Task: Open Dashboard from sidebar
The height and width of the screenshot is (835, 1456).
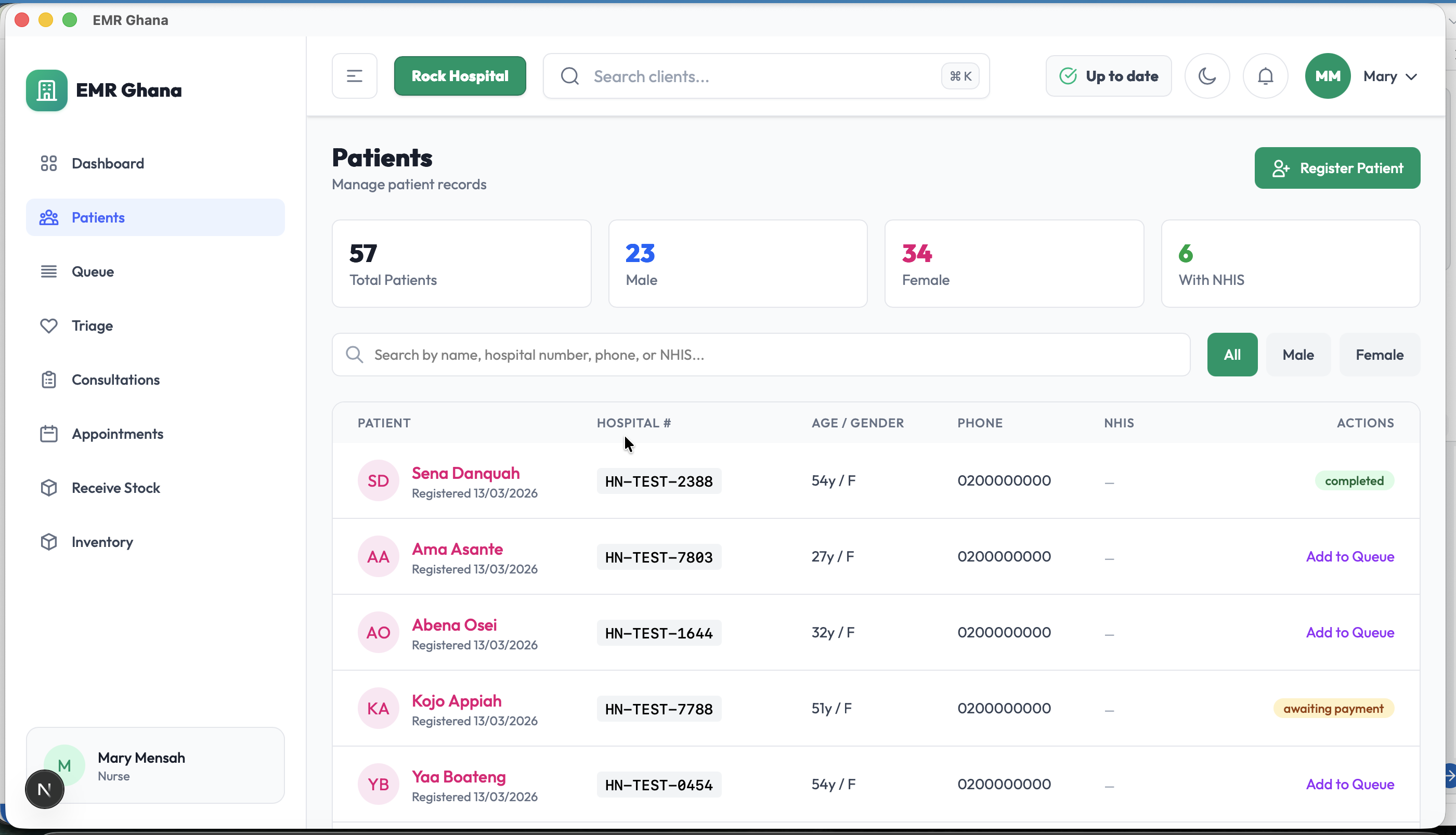Action: tap(107, 163)
